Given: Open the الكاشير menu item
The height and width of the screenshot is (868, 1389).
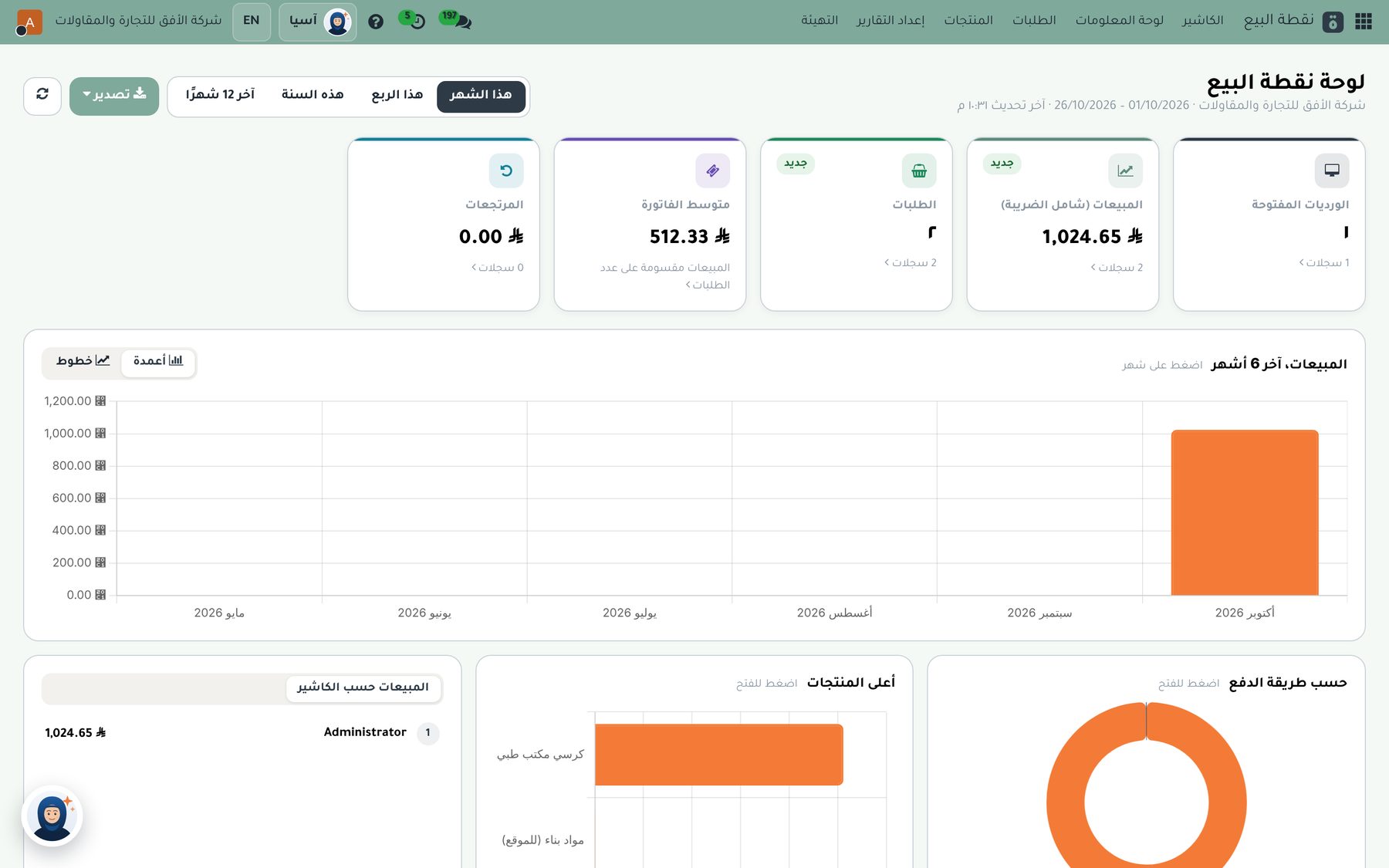Looking at the screenshot, I should [1203, 20].
